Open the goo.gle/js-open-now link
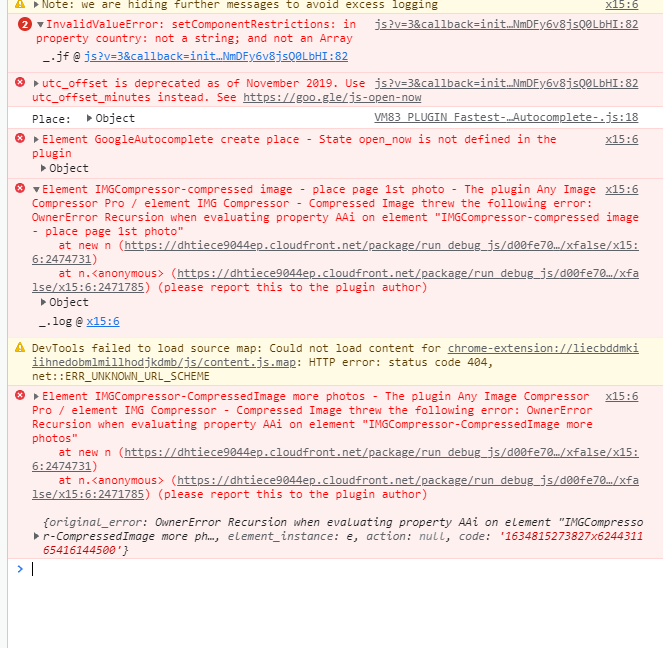663x648 pixels. [332, 98]
